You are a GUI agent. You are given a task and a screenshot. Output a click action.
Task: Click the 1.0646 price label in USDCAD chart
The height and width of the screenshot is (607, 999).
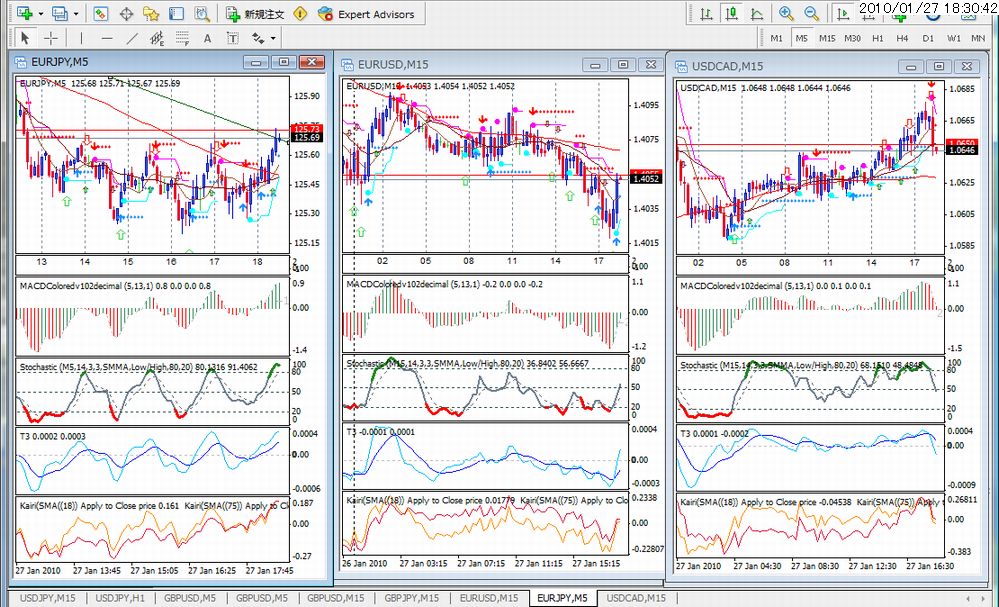962,150
